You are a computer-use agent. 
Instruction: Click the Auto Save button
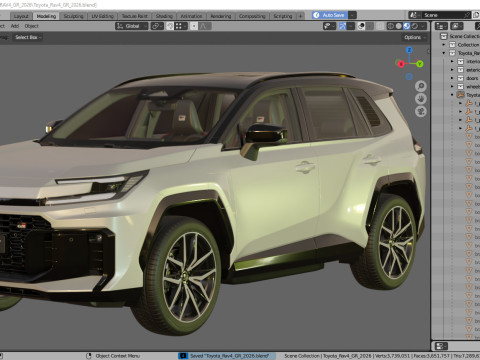click(330, 15)
